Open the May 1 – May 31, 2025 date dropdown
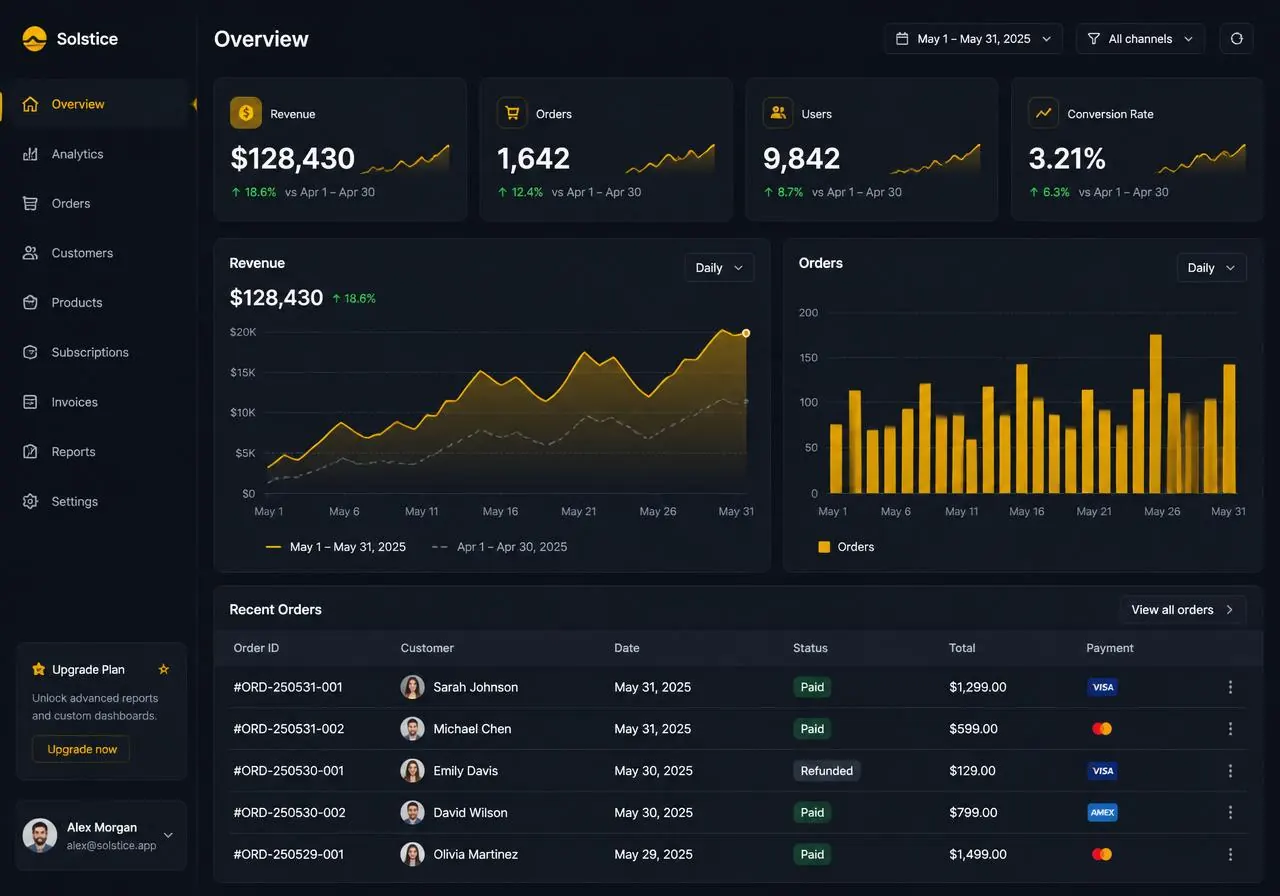Screen dimensions: 1280x896 973,39
